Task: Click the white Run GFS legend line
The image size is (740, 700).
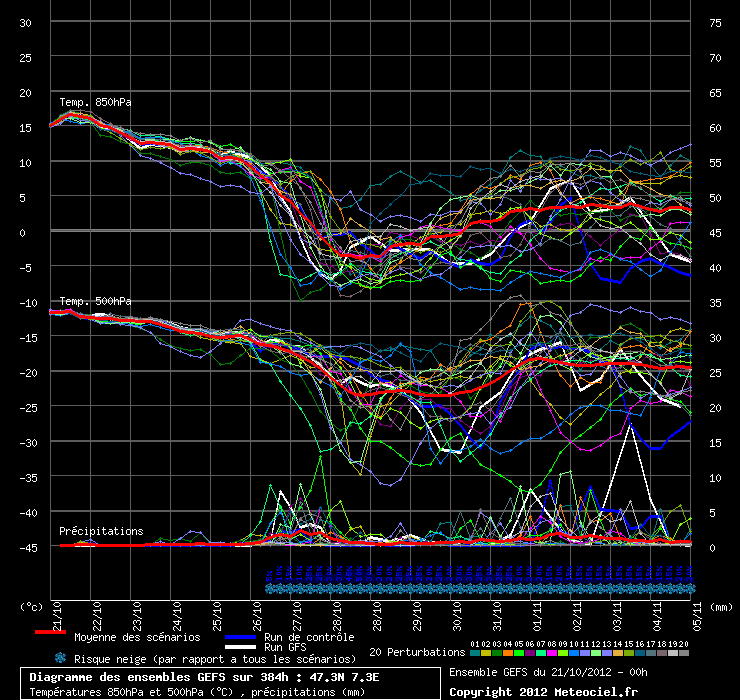Action: coord(240,647)
